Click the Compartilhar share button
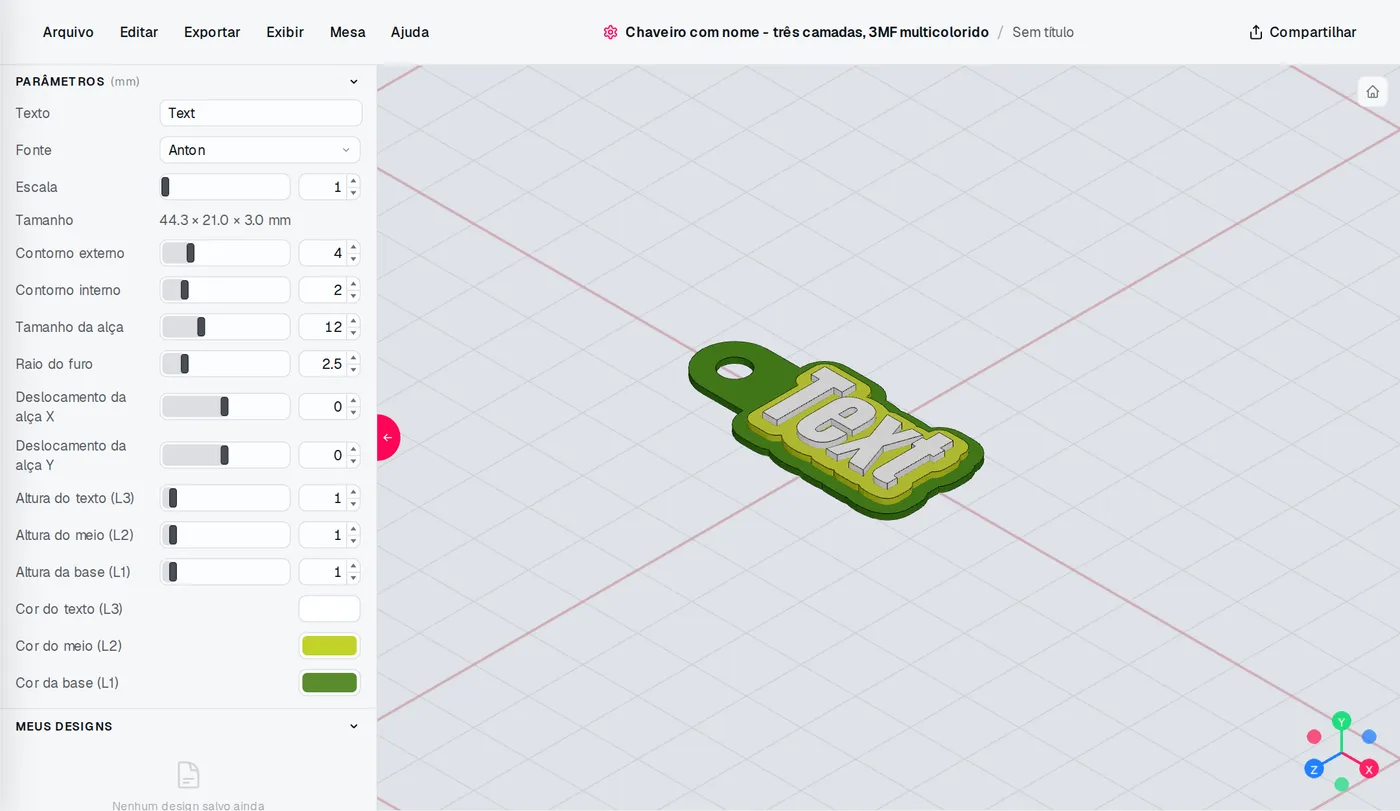Viewport: 1400px width, 811px height. coord(1303,32)
